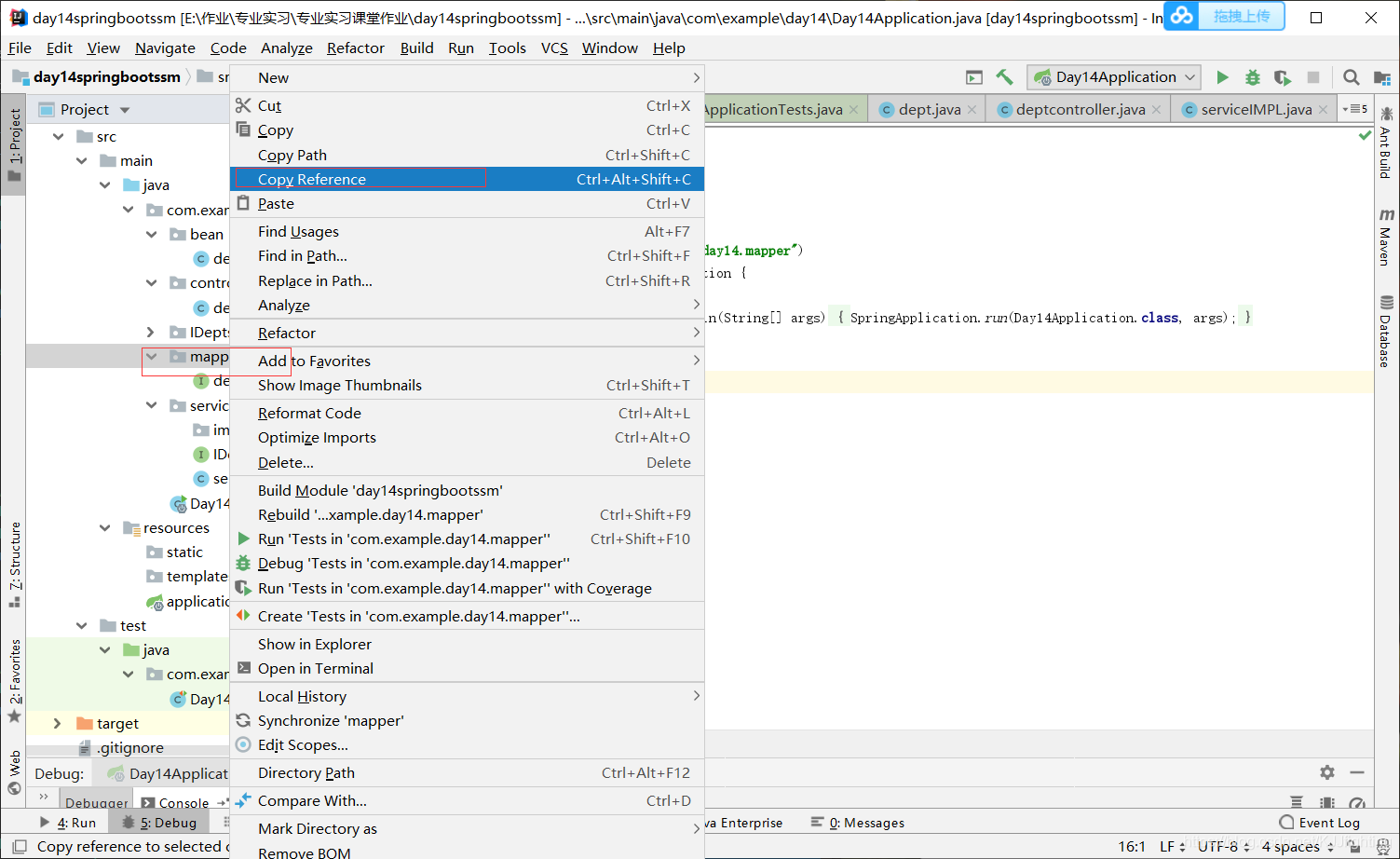Expand the IDept package node

(152, 333)
